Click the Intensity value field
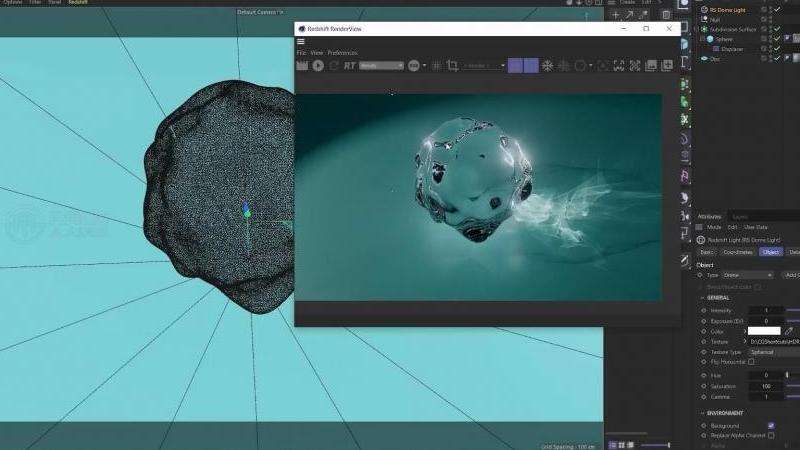 pos(765,310)
